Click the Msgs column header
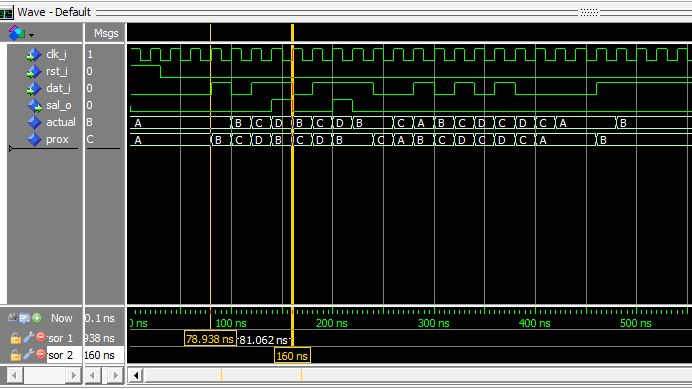Viewport: 692px width, 389px height. click(x=106, y=33)
